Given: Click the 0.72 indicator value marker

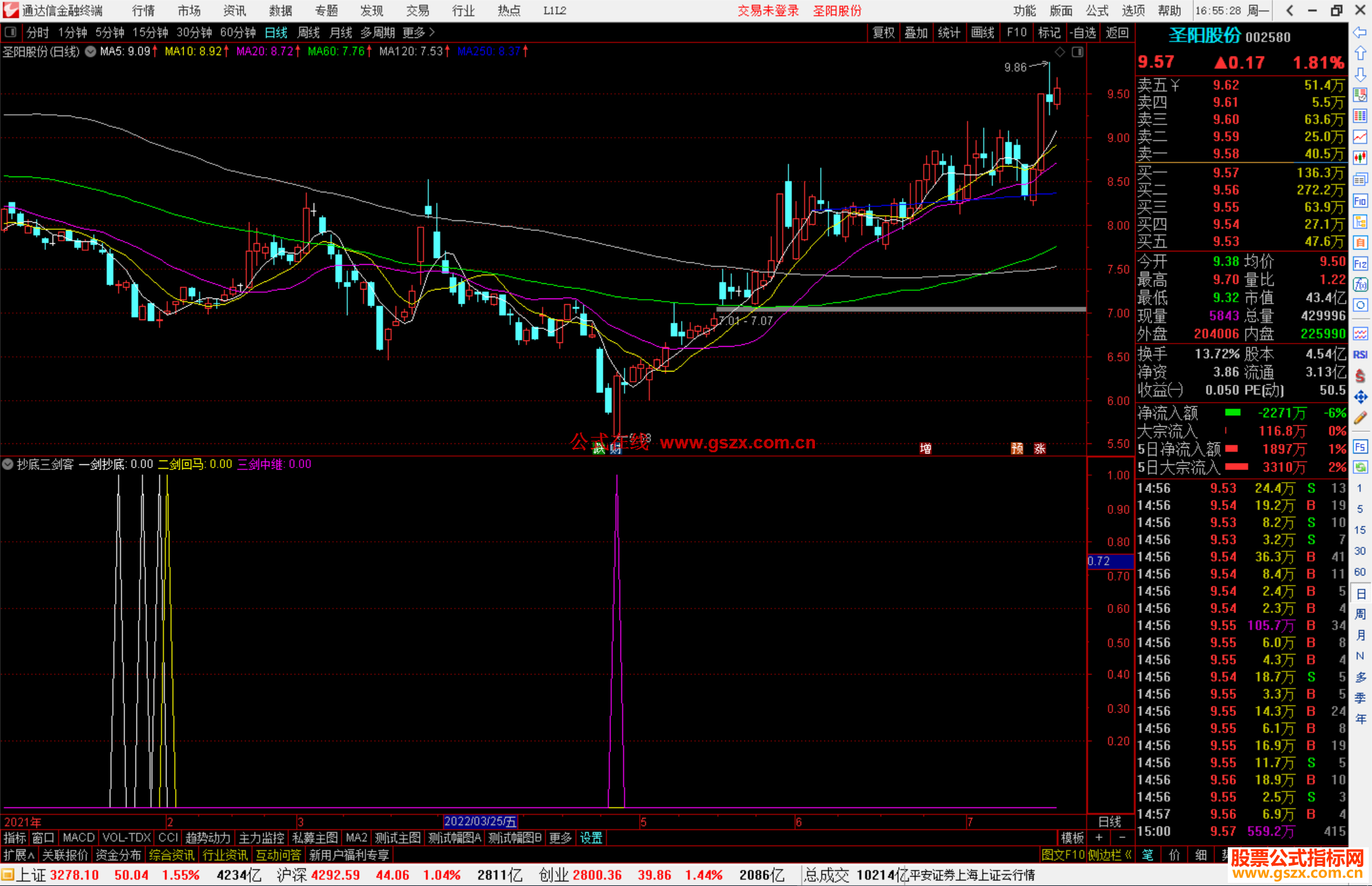Looking at the screenshot, I should click(x=1110, y=561).
